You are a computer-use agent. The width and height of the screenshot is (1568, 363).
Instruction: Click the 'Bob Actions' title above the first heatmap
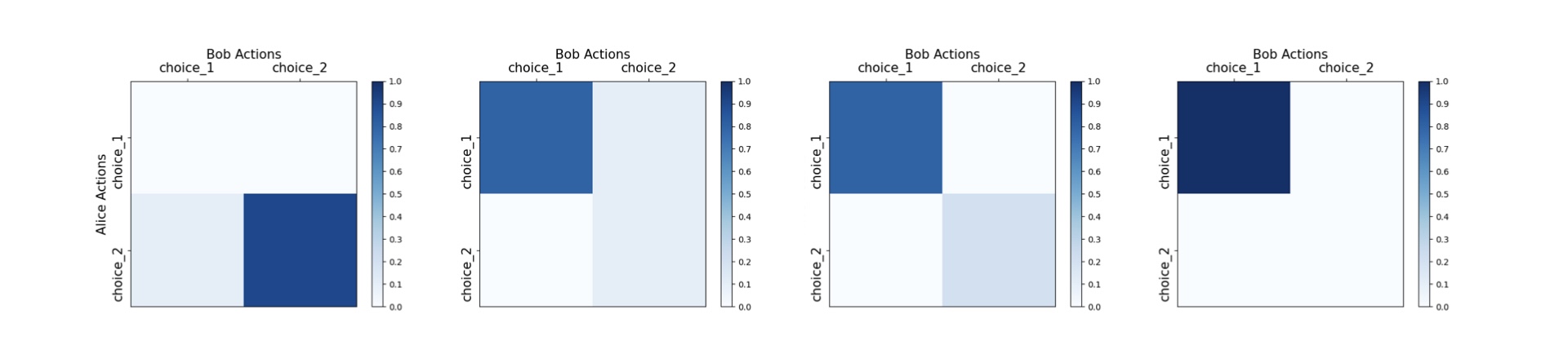[243, 54]
